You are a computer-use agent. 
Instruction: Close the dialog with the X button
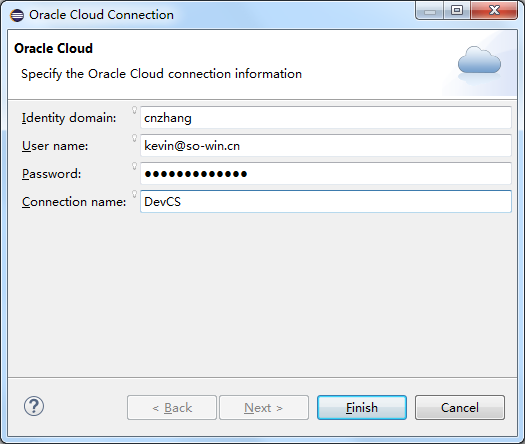pos(494,10)
